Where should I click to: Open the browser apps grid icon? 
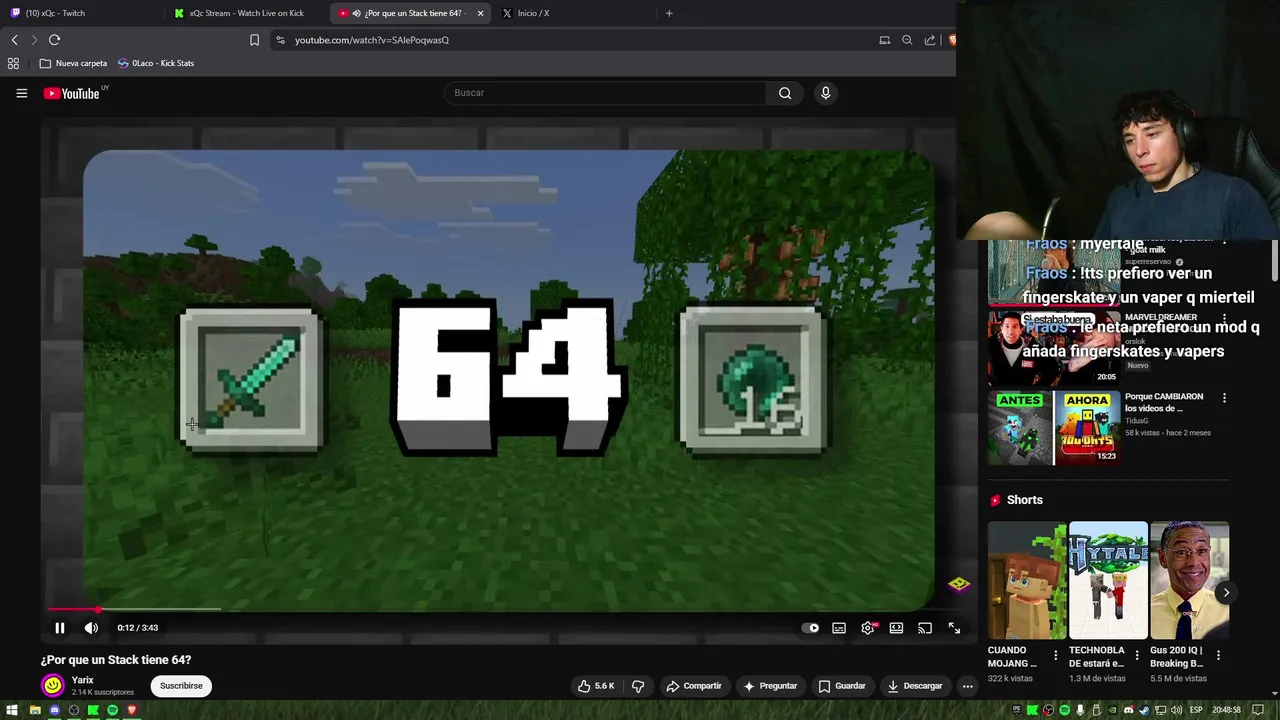(x=13, y=63)
